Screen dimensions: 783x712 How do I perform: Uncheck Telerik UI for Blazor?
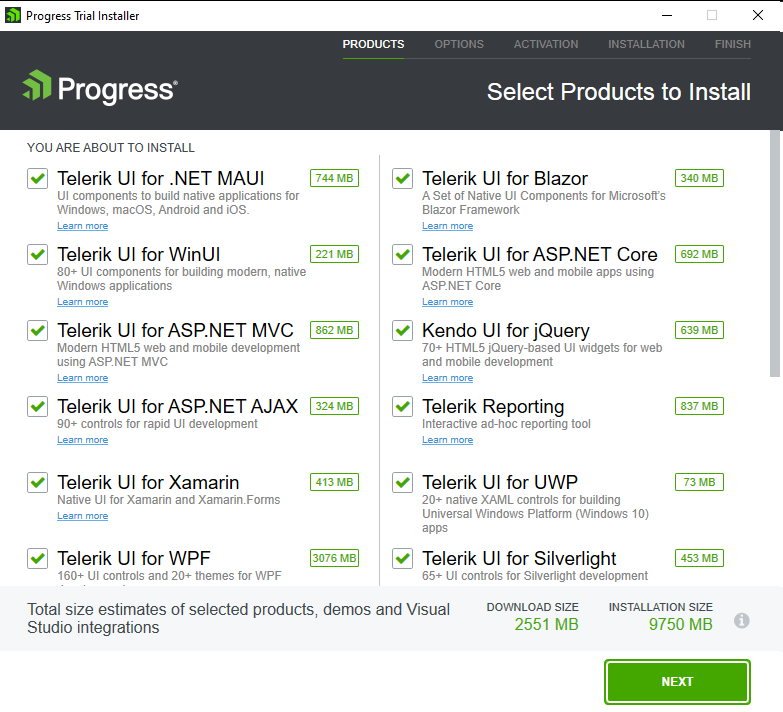403,178
